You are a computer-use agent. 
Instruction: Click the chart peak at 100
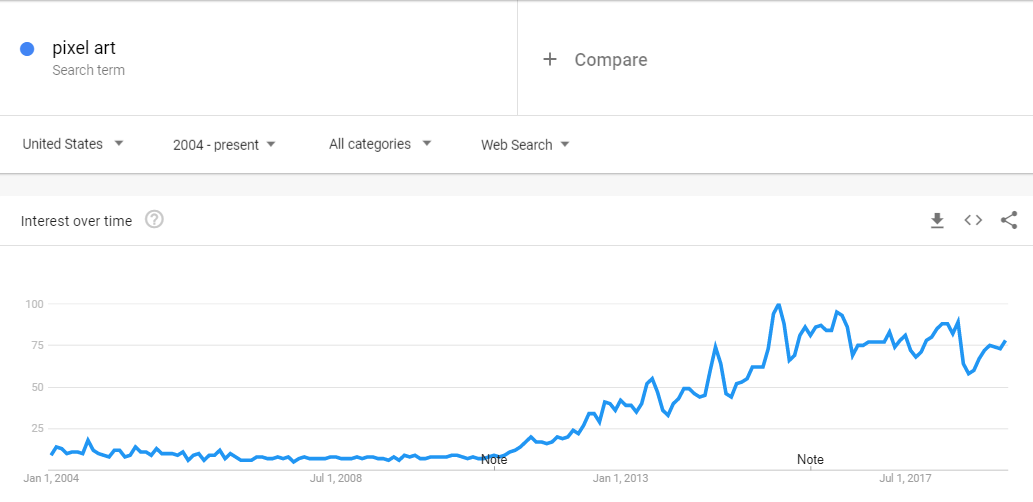779,304
